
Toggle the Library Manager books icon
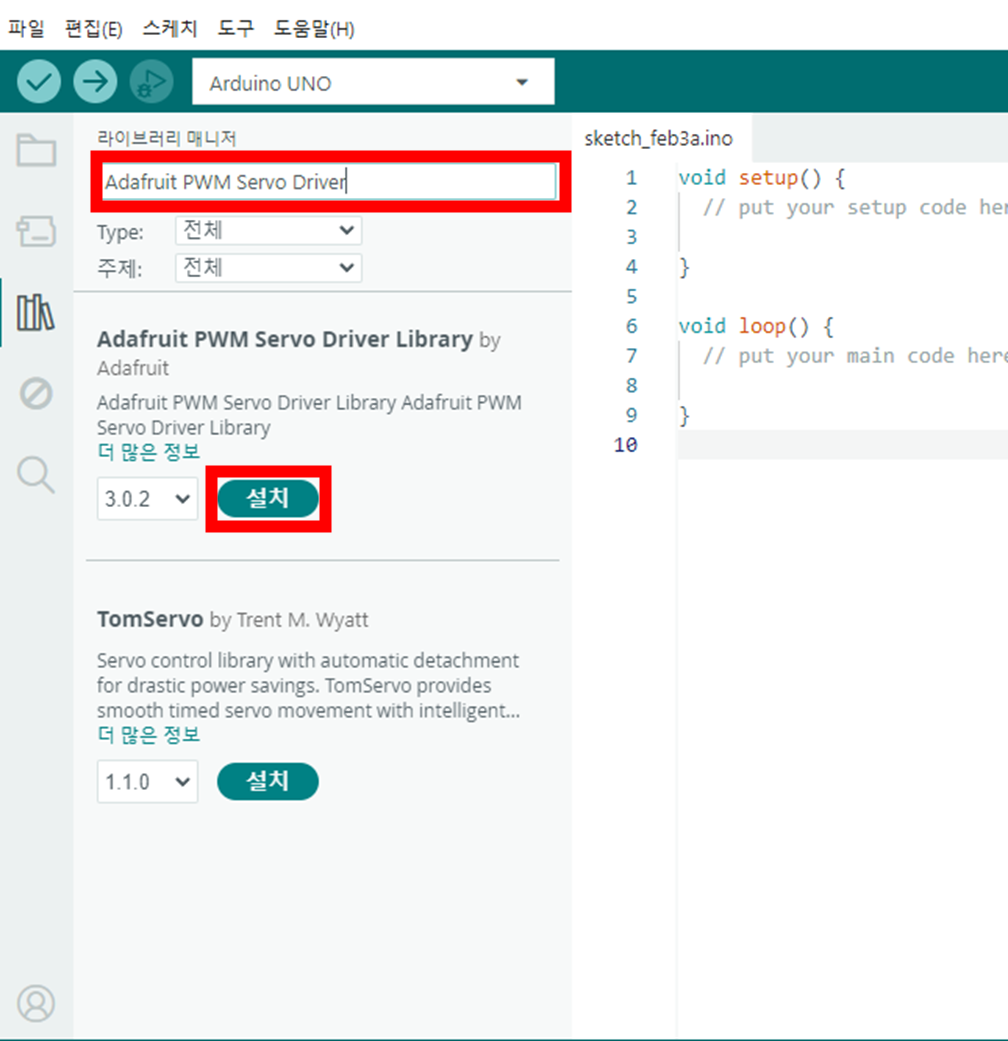tap(36, 313)
